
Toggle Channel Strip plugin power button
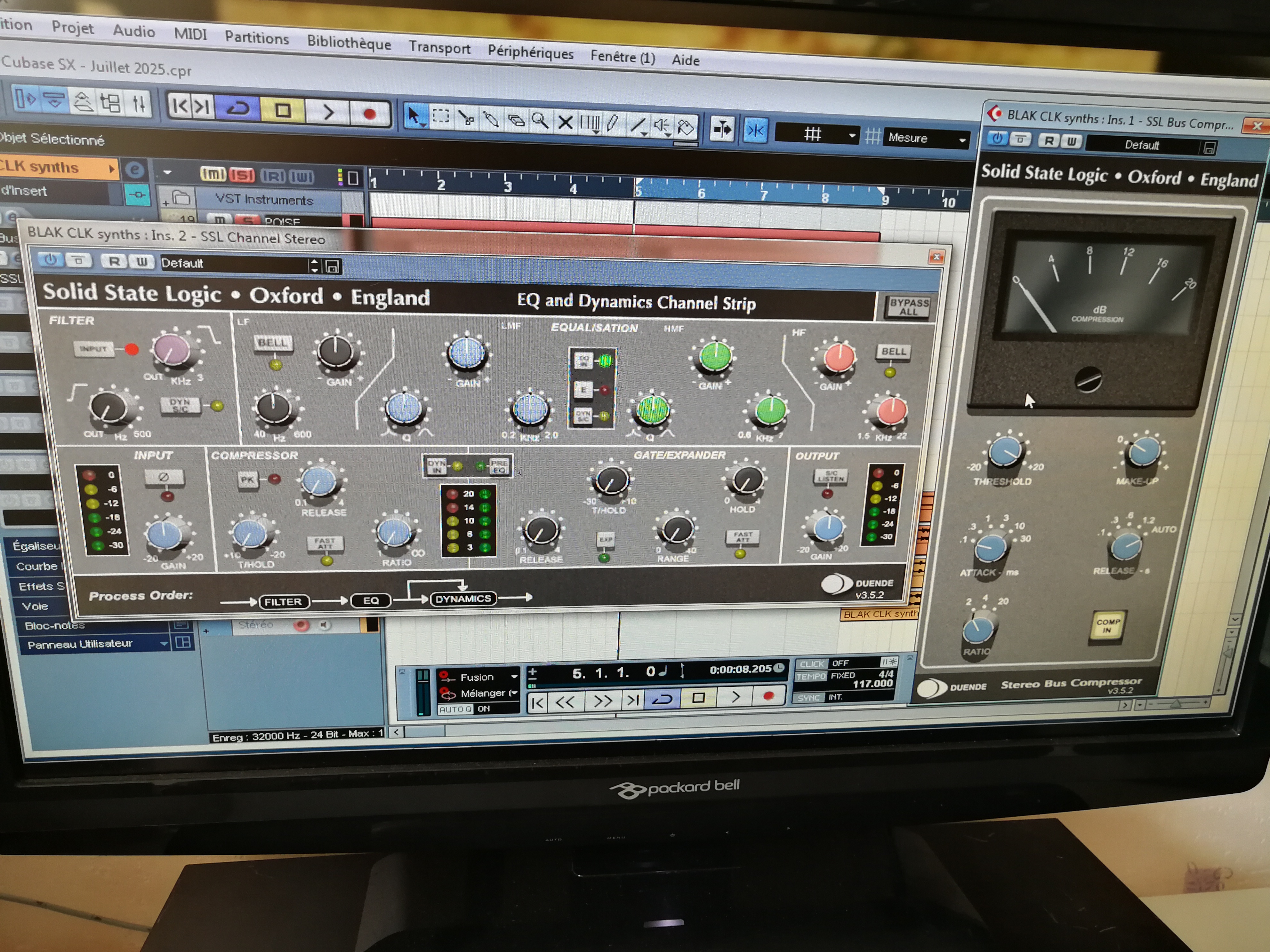[51, 260]
